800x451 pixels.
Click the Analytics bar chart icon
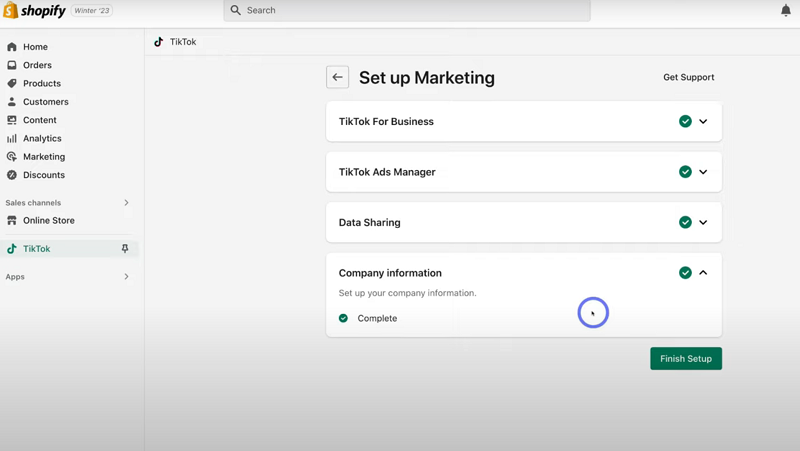(x=12, y=138)
